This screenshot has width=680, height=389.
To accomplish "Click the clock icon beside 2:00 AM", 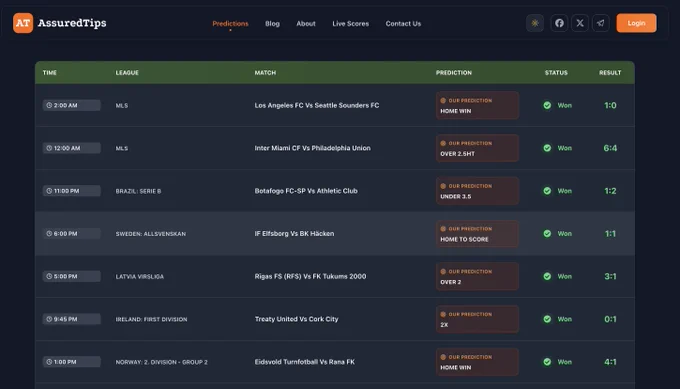I will click(x=49, y=105).
